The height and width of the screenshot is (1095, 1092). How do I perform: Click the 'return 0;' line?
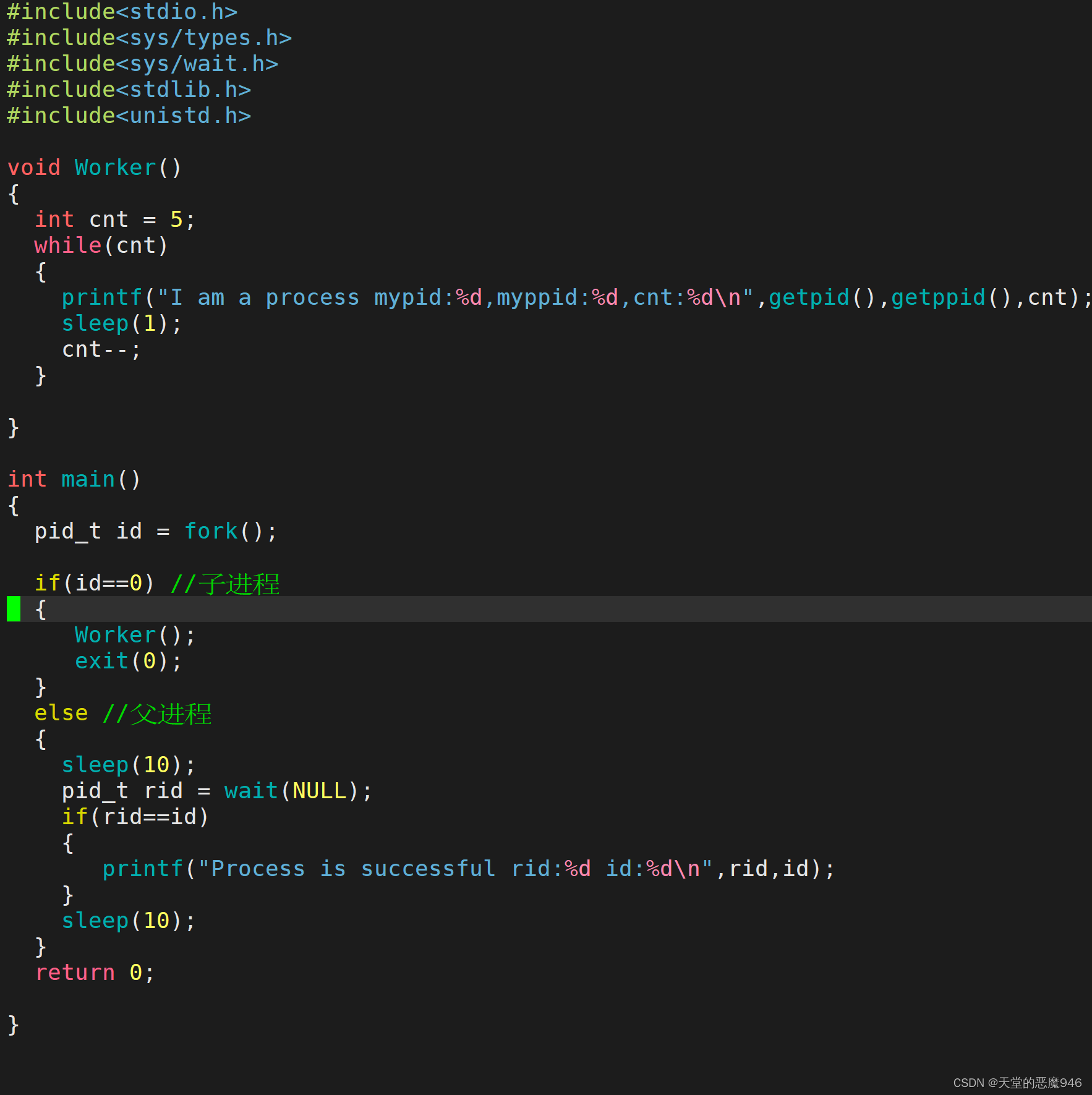click(95, 973)
